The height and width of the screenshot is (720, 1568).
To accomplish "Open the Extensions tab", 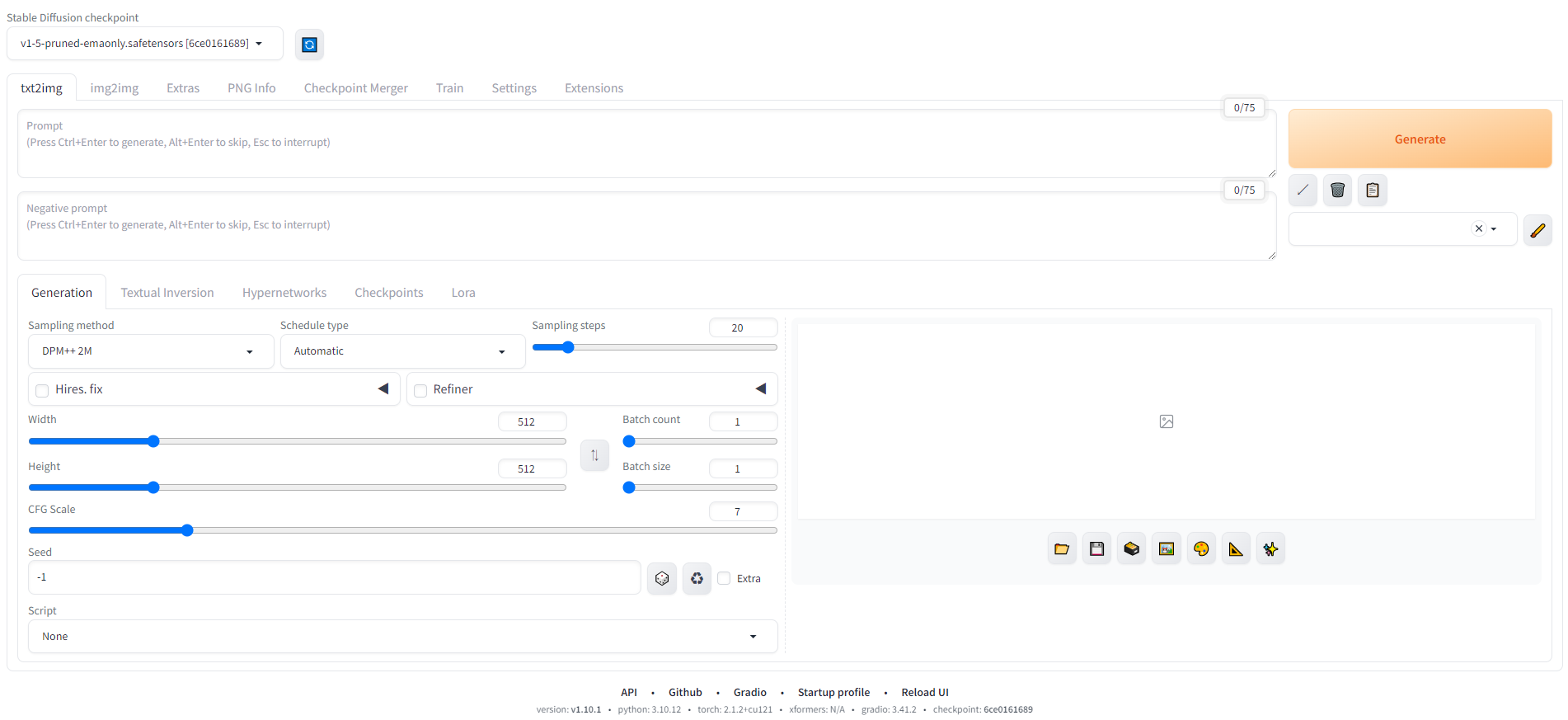I will (594, 88).
